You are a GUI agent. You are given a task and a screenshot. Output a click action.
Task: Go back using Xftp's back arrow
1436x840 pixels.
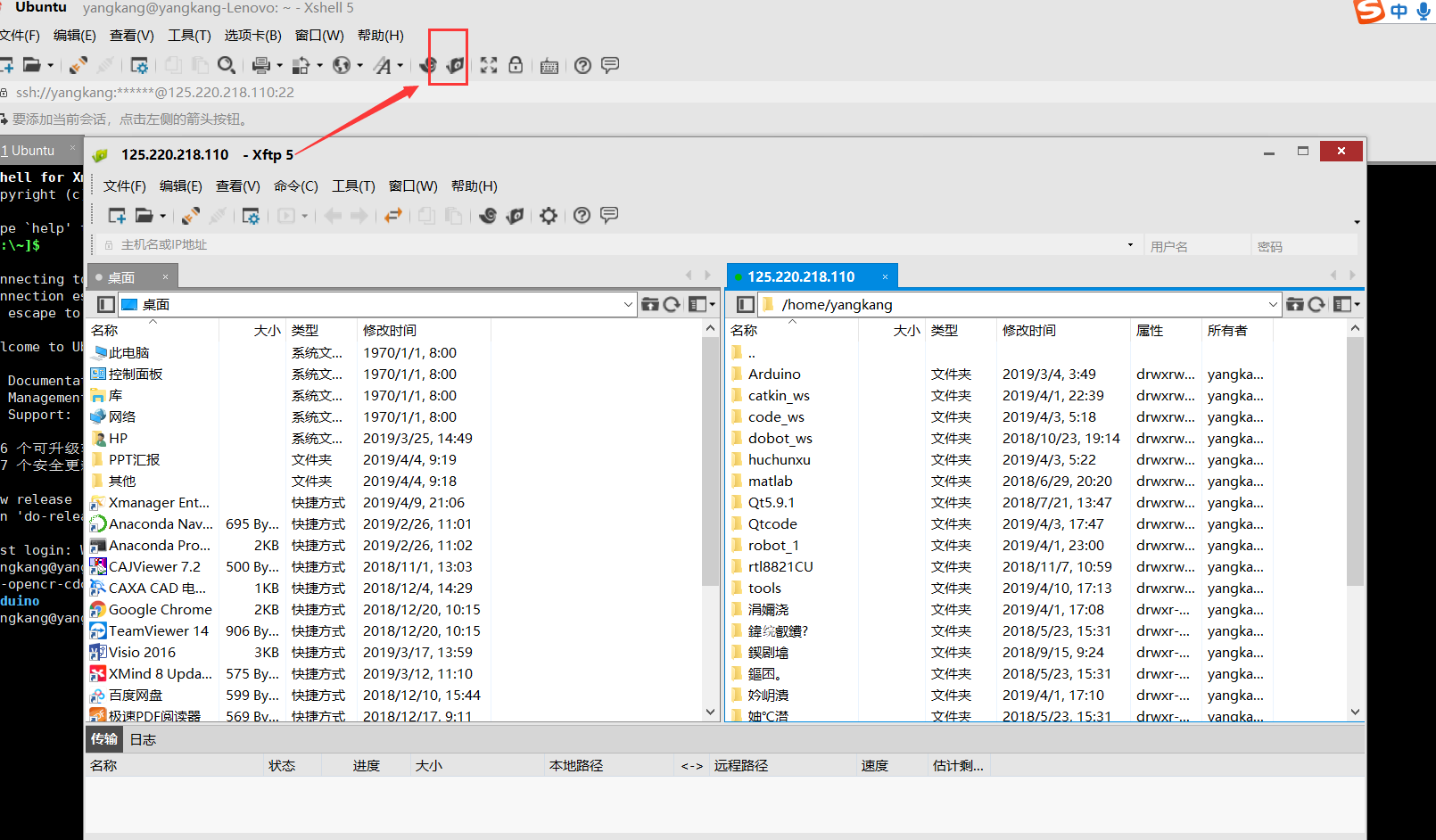coord(333,215)
